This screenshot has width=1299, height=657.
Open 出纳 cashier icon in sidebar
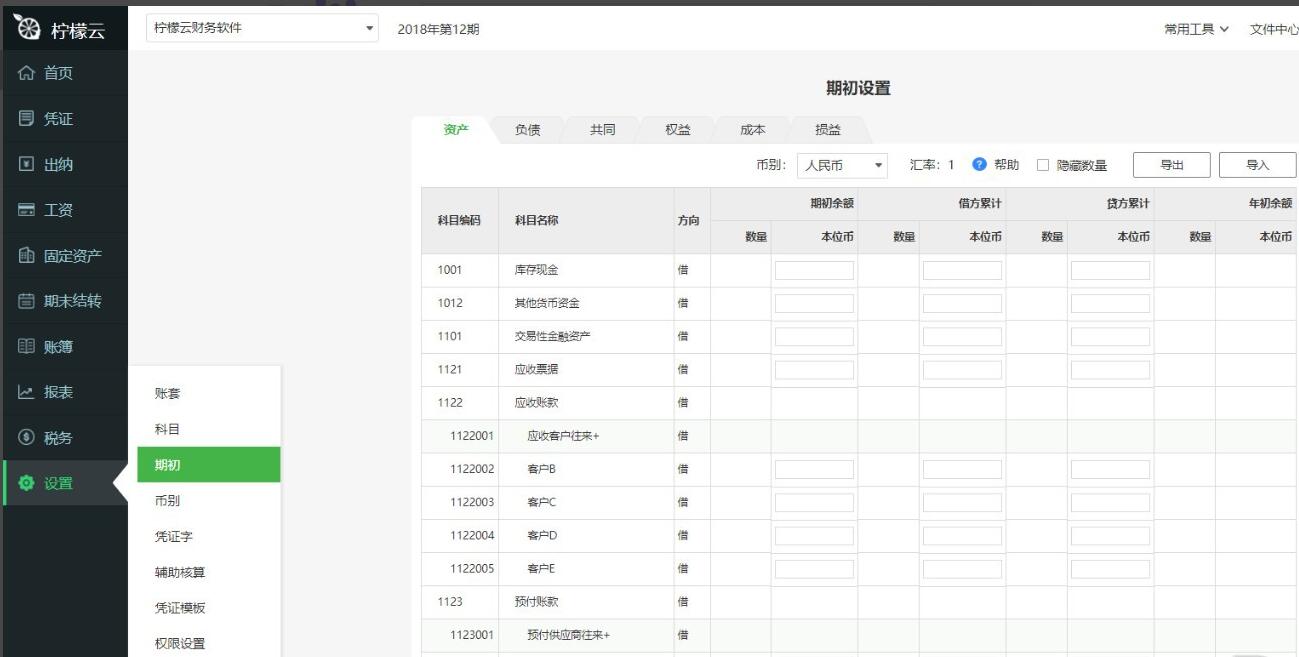[x=26, y=165]
